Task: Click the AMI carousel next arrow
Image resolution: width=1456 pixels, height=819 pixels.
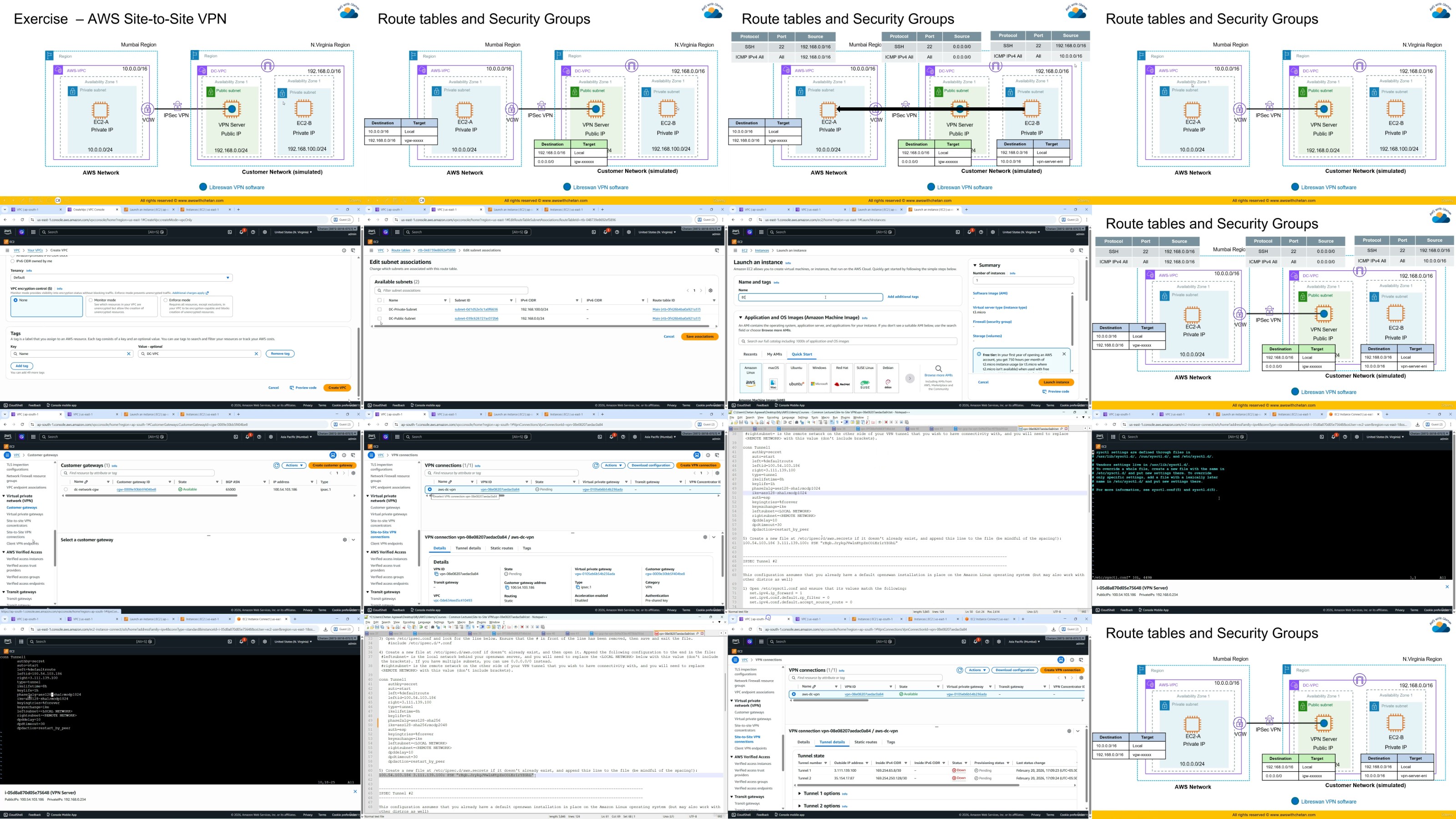Action: click(x=910, y=379)
